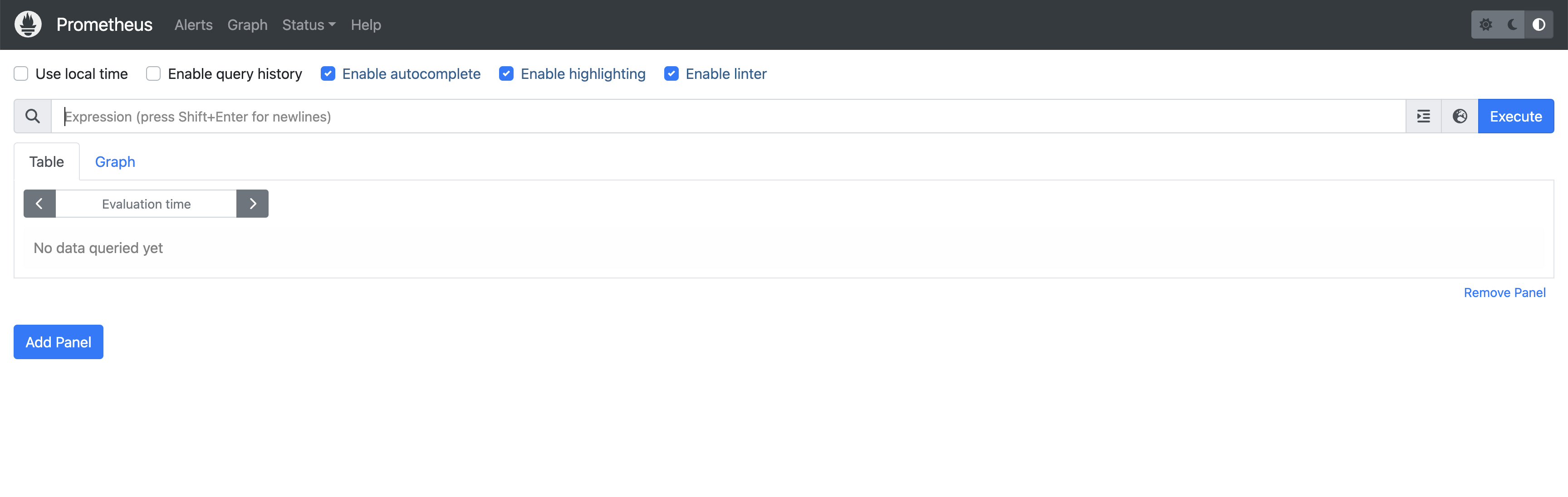Toggle the Enable linter checkbox

tap(671, 73)
